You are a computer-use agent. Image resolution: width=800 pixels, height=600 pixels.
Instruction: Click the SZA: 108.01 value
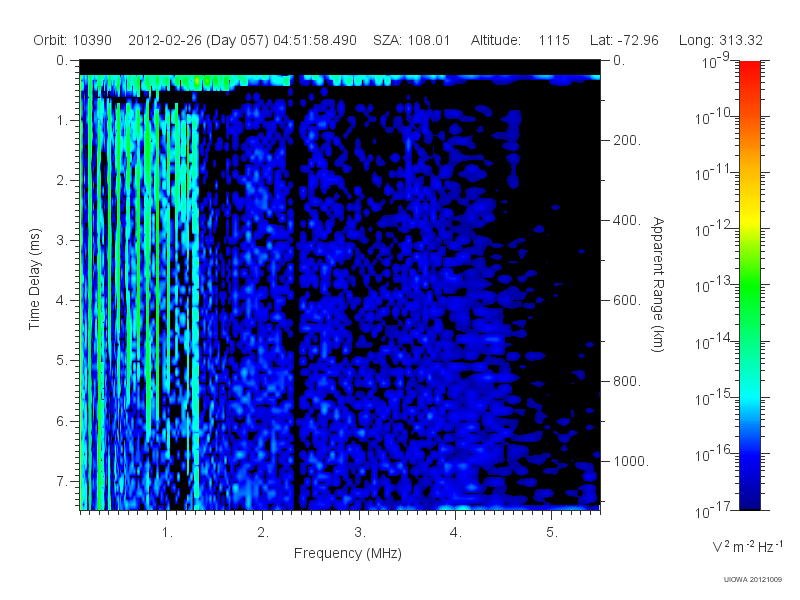click(411, 40)
